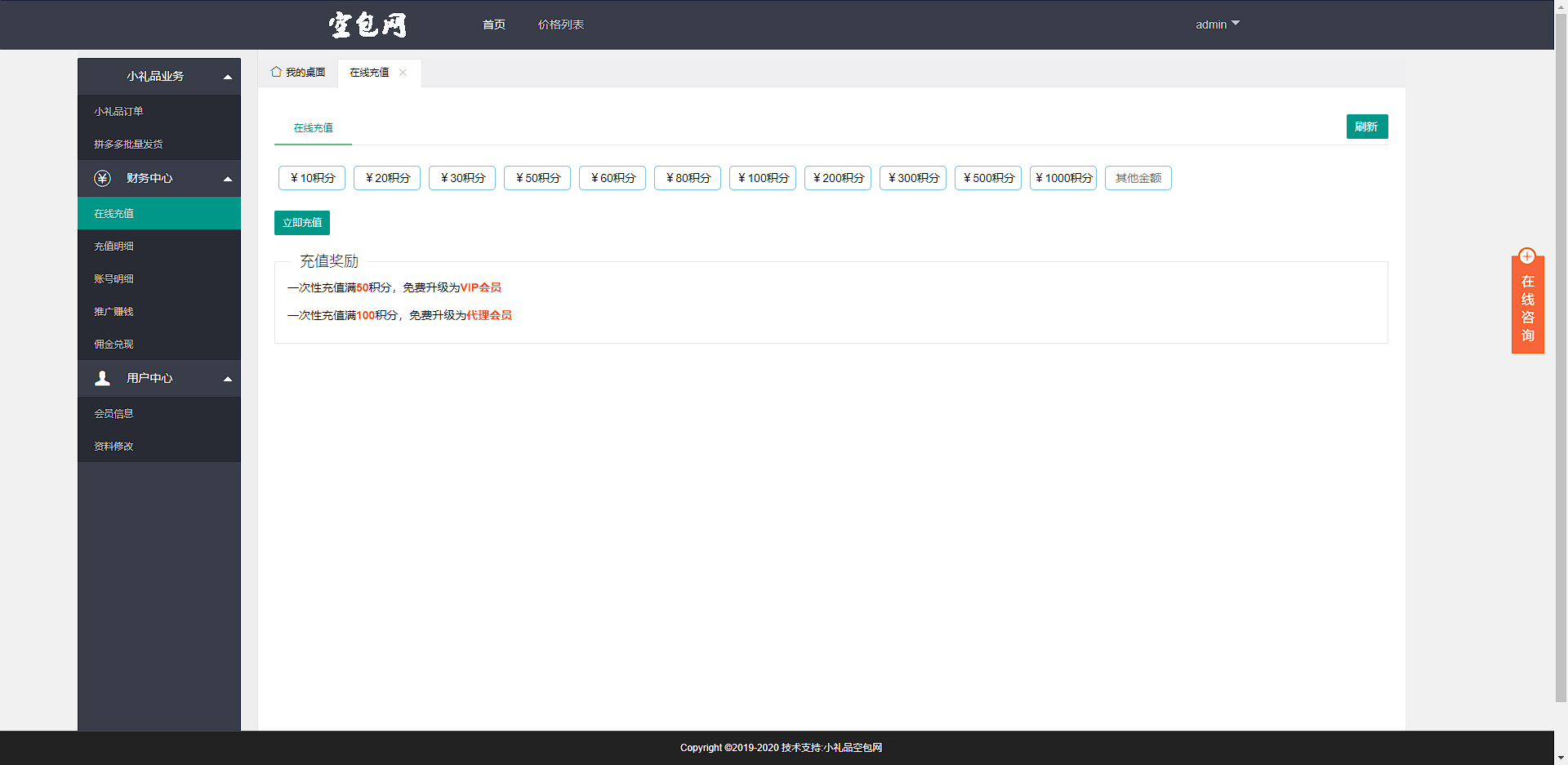This screenshot has width=1568, height=765.
Task: Click the scrollbar down arrow
Action: (x=1561, y=758)
